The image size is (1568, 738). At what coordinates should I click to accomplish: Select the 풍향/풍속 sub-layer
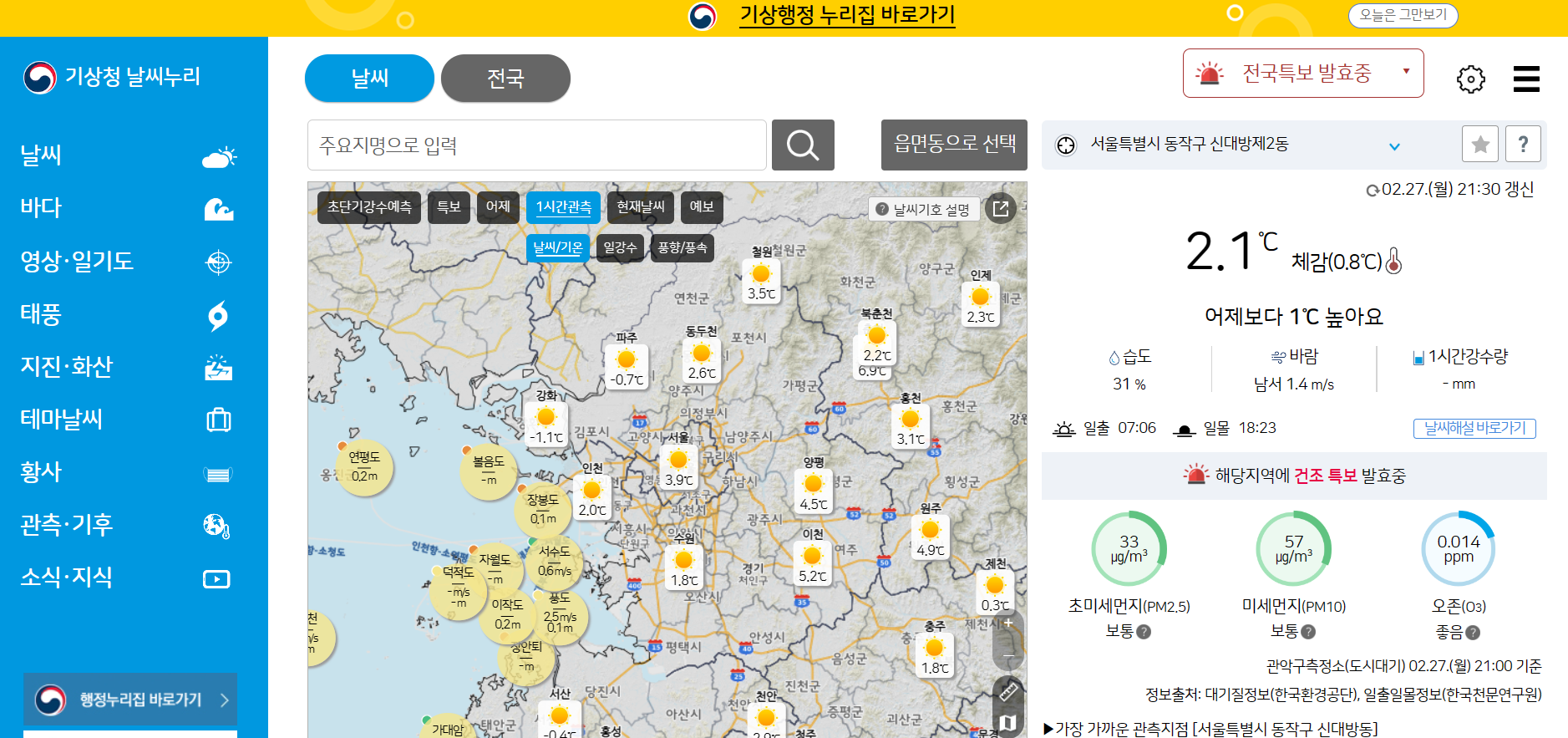[683, 247]
